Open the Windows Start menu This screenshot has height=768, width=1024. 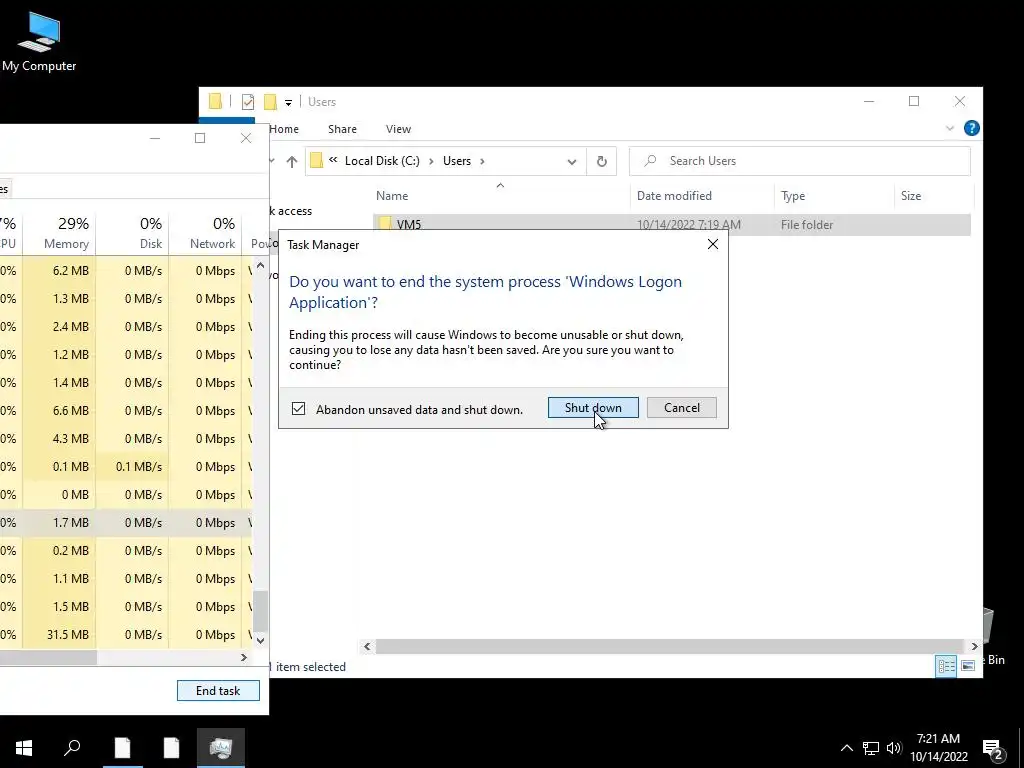[x=24, y=748]
